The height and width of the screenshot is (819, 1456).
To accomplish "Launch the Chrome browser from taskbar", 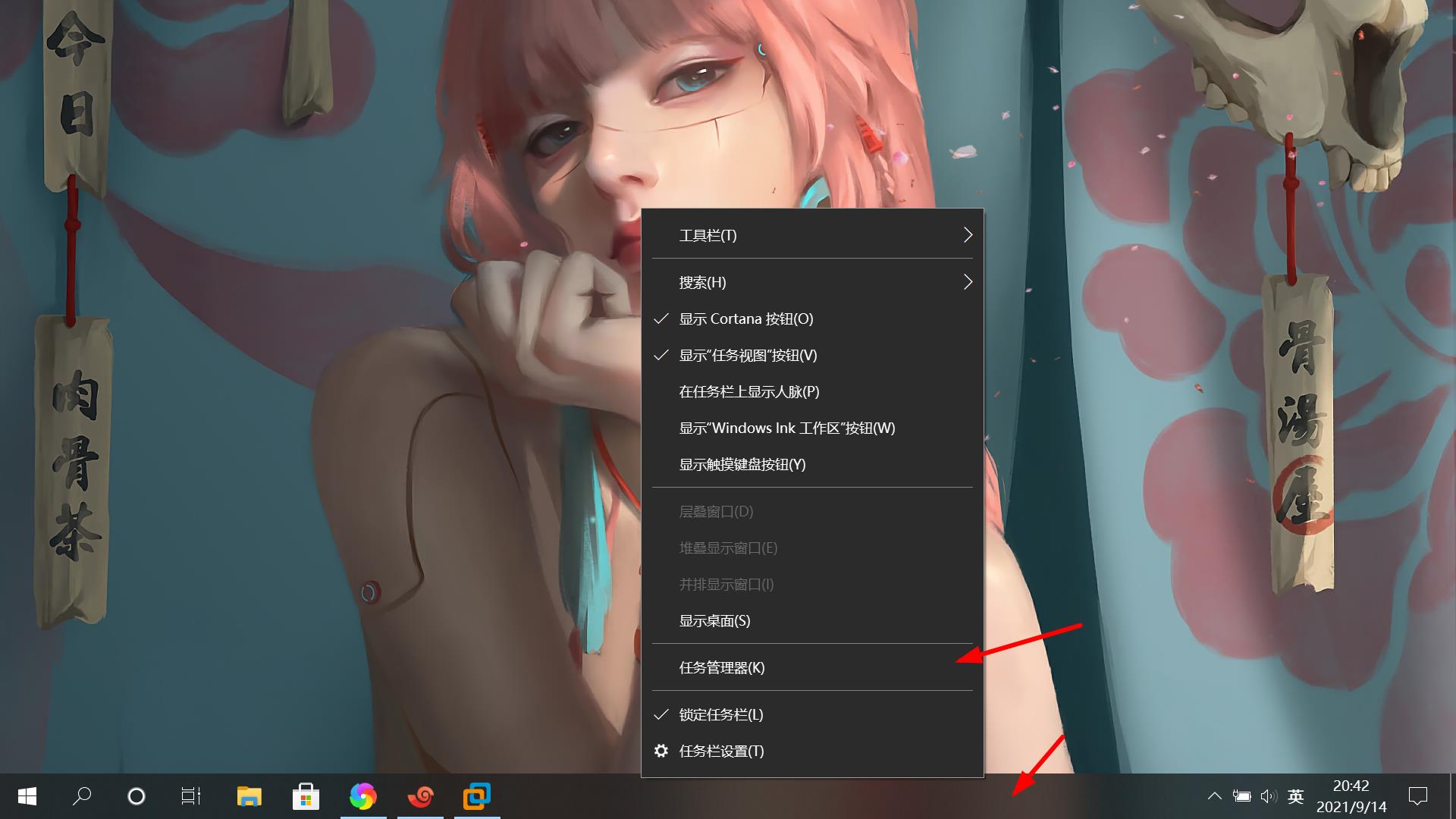I will [363, 796].
